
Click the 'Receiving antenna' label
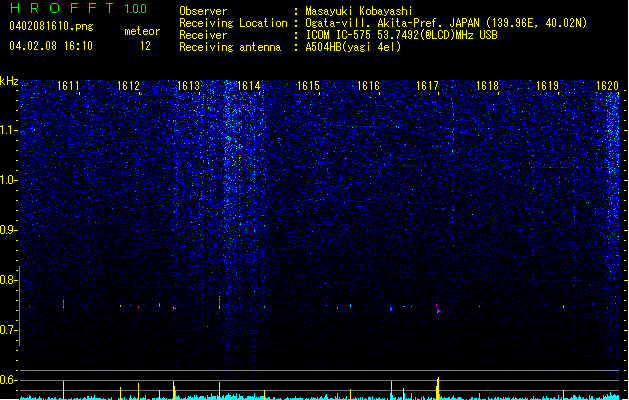[230, 47]
